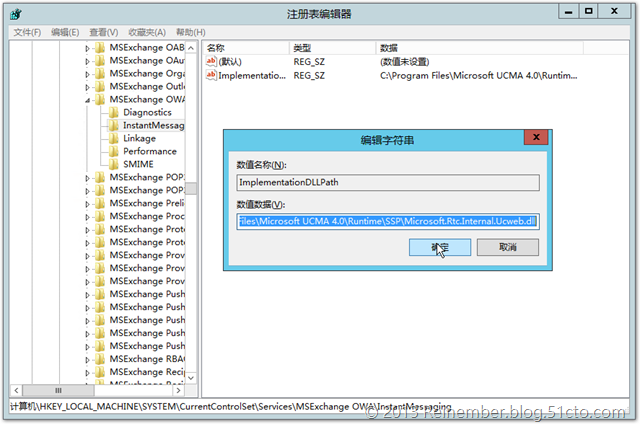The width and height of the screenshot is (640, 424).
Task: Click the 数值数据 input field
Action: click(x=387, y=221)
